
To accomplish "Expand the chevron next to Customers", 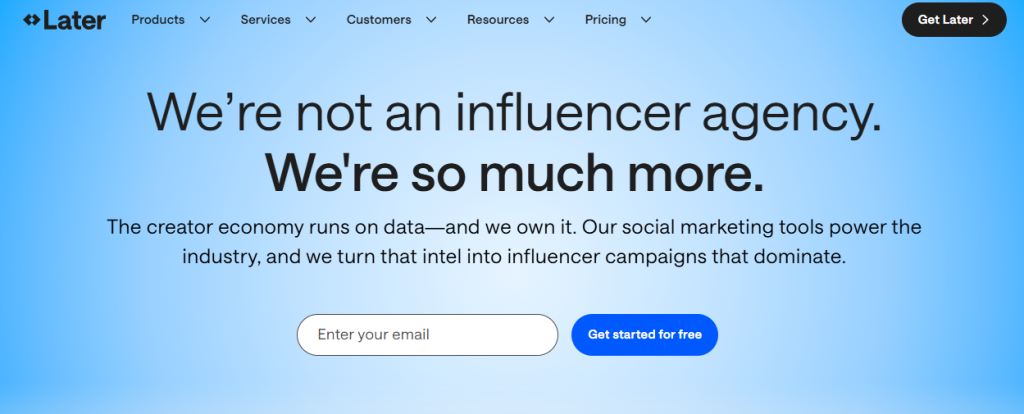I will (x=431, y=20).
